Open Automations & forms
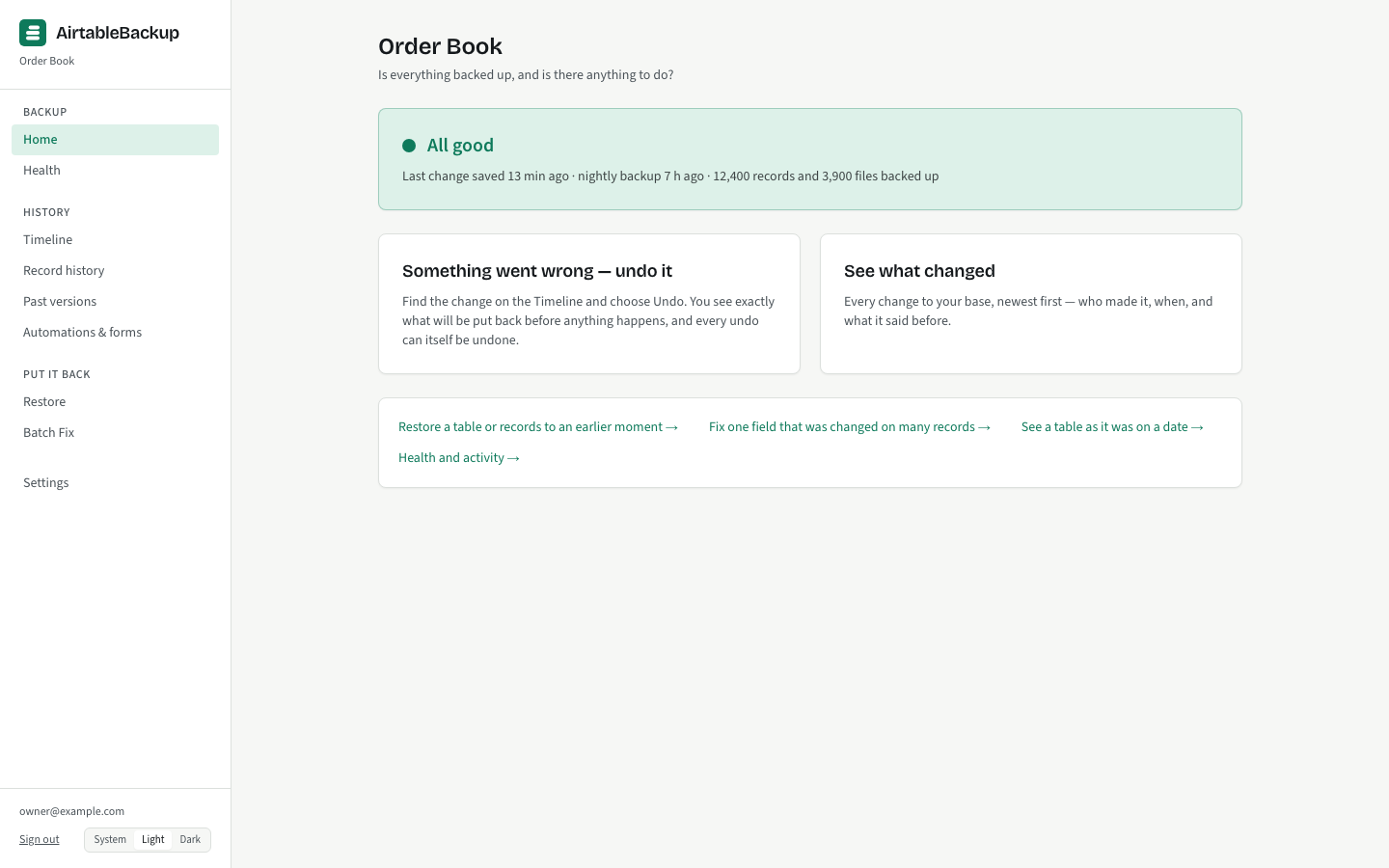The width and height of the screenshot is (1389, 868). tap(115, 333)
